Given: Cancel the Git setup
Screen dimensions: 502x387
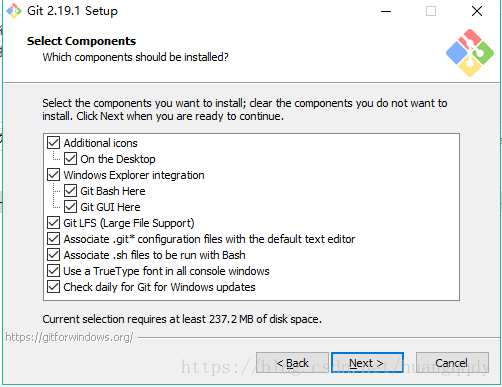Looking at the screenshot, I should (x=452, y=363).
